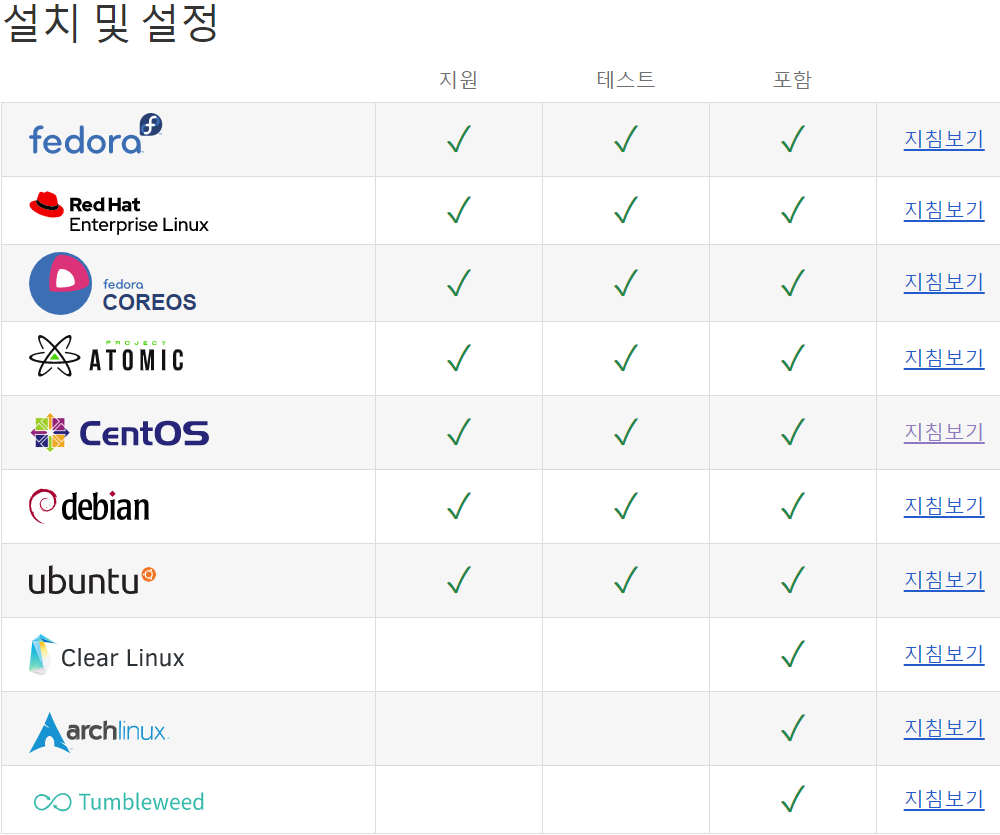Click the CentOS logo

120,433
